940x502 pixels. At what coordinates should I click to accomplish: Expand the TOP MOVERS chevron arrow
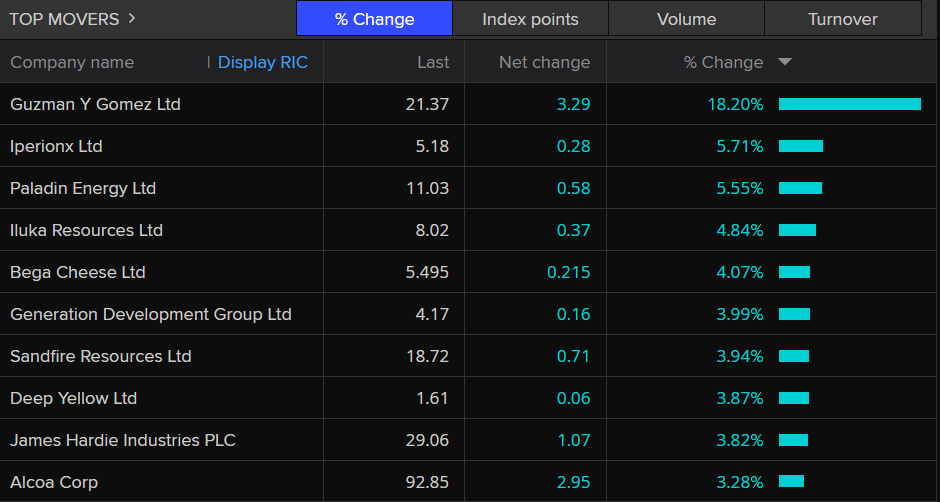pyautogui.click(x=132, y=19)
